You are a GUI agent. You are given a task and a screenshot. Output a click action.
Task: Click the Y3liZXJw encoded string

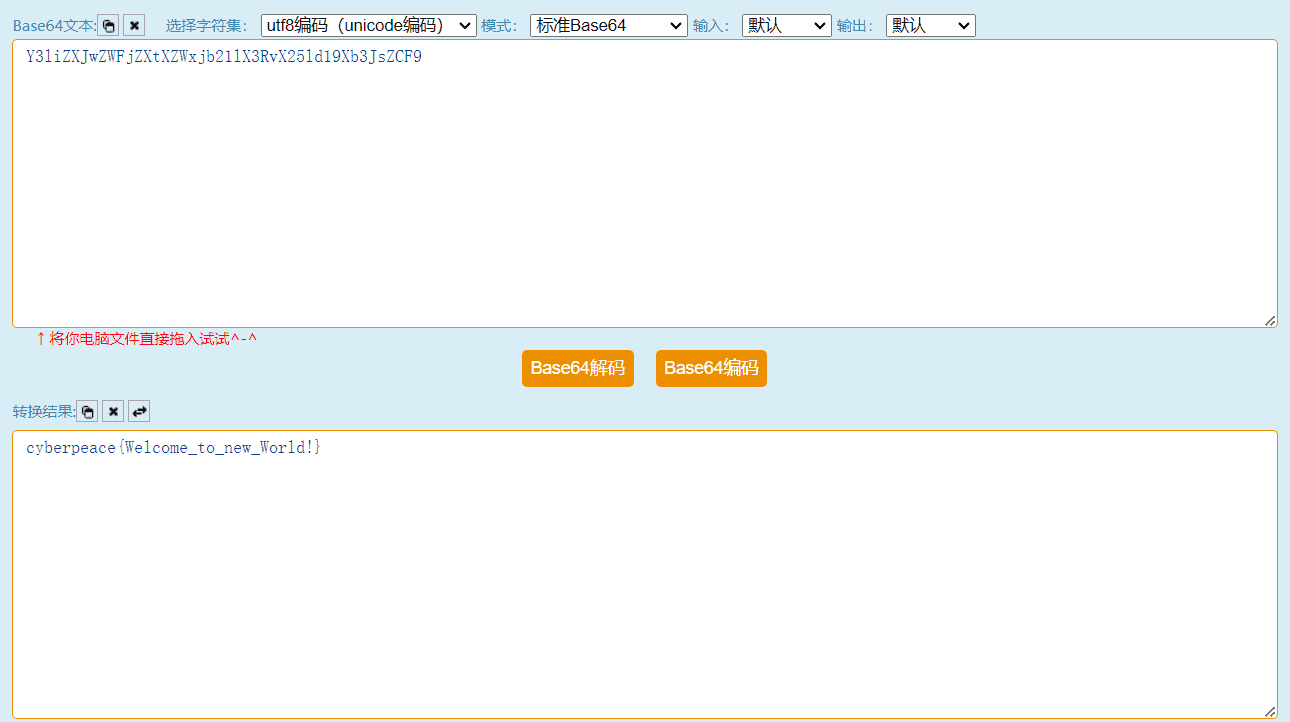(224, 57)
